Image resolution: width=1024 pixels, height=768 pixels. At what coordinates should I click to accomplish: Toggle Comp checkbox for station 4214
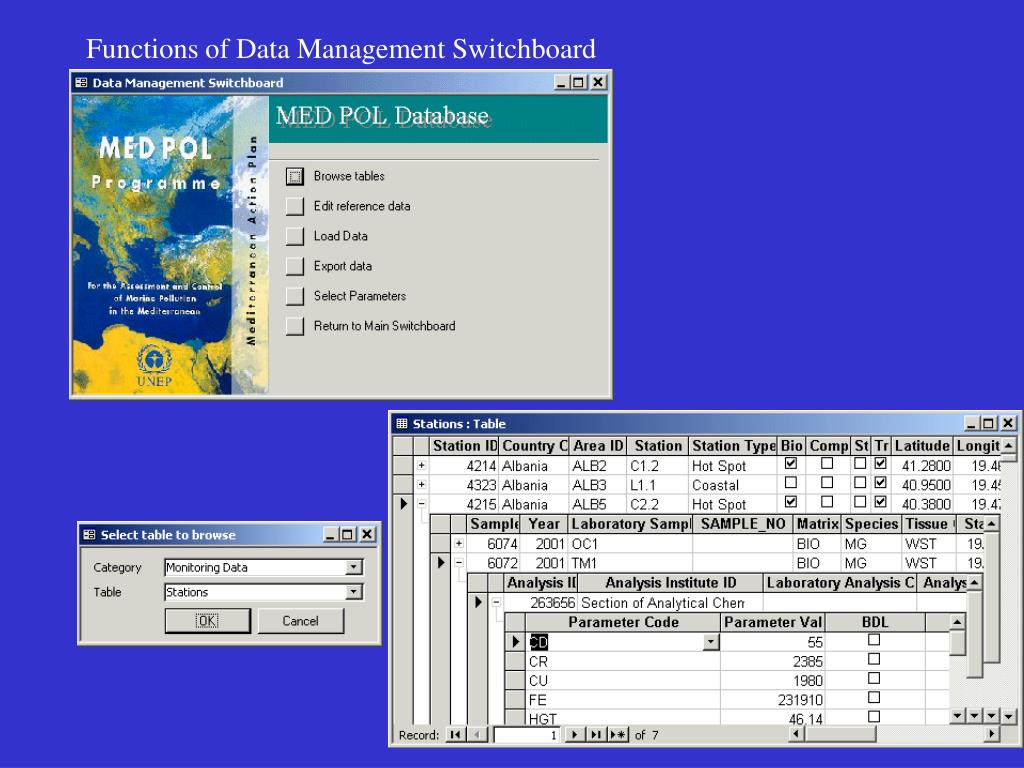(x=827, y=464)
